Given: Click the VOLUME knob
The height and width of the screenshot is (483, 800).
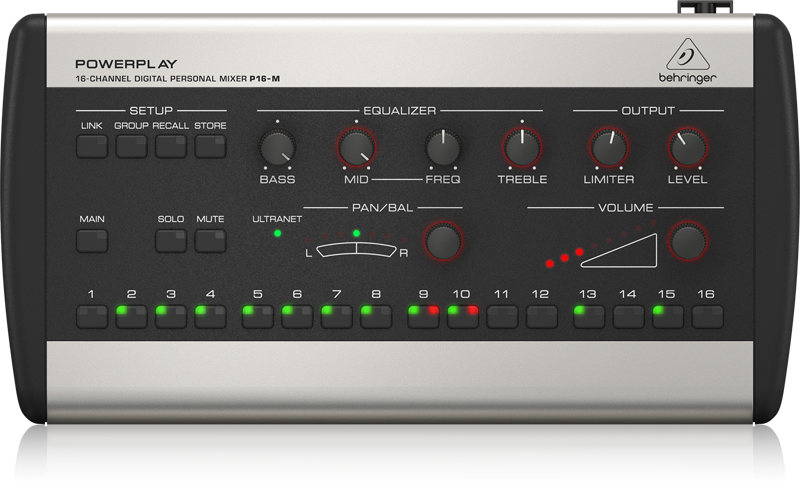Looking at the screenshot, I should pyautogui.click(x=688, y=241).
